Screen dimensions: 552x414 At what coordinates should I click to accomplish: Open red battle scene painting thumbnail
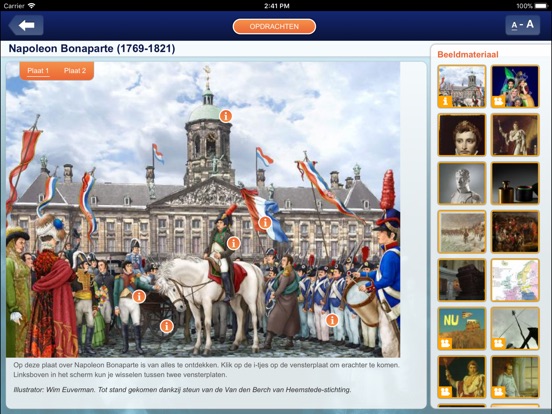(x=515, y=232)
